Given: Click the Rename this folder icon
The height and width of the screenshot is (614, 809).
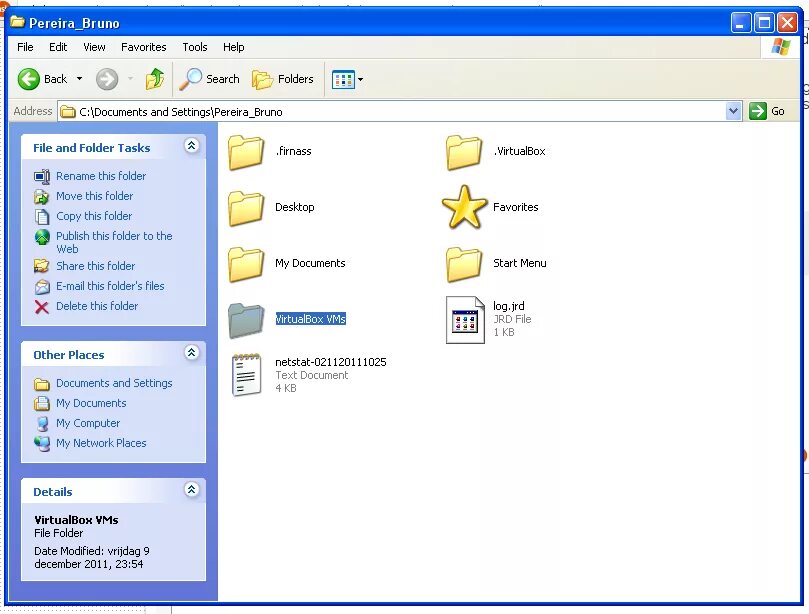Looking at the screenshot, I should point(42,176).
